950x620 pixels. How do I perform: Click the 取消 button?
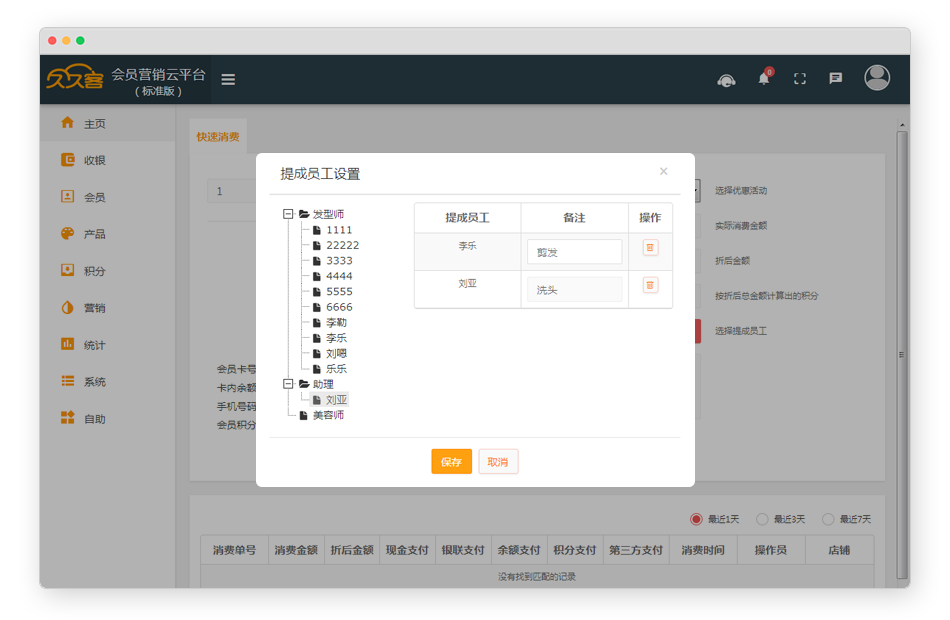point(498,462)
